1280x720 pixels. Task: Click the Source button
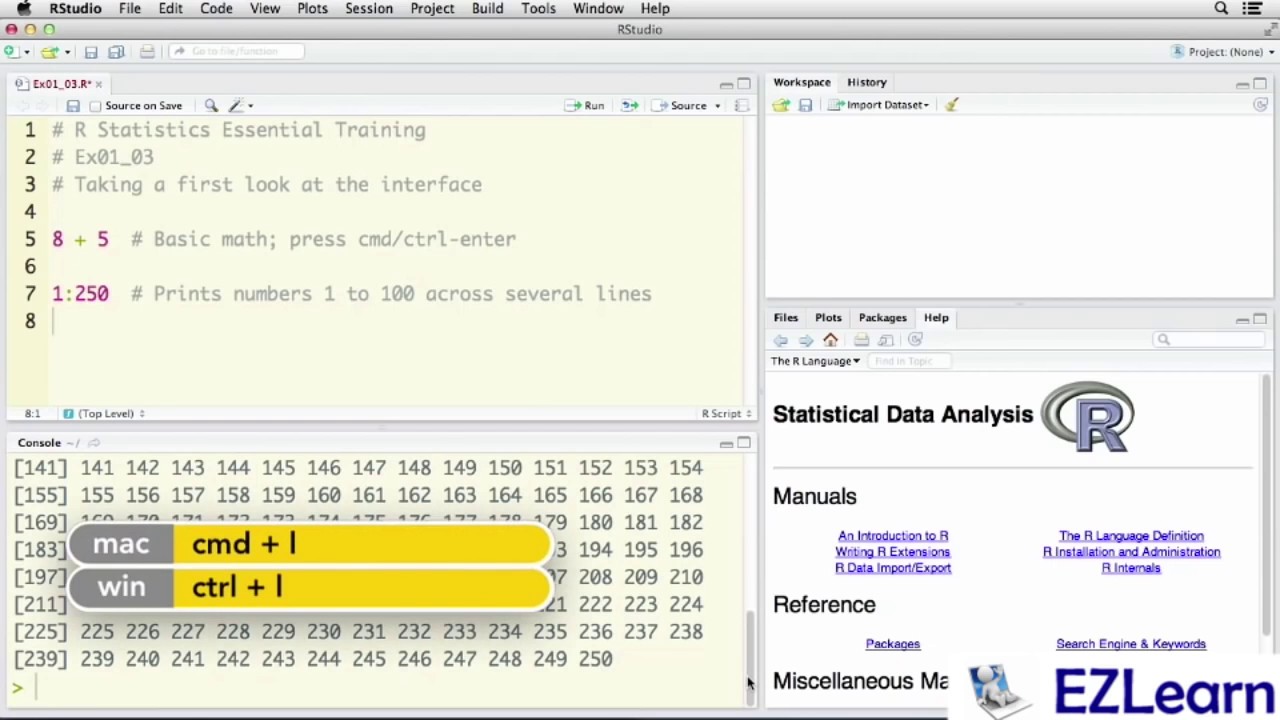click(x=680, y=105)
